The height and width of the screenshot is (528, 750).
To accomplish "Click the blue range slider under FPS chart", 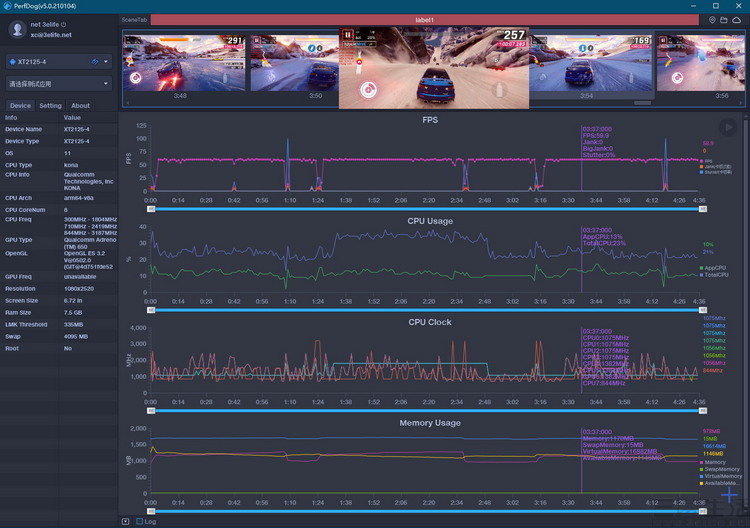I will coord(424,208).
